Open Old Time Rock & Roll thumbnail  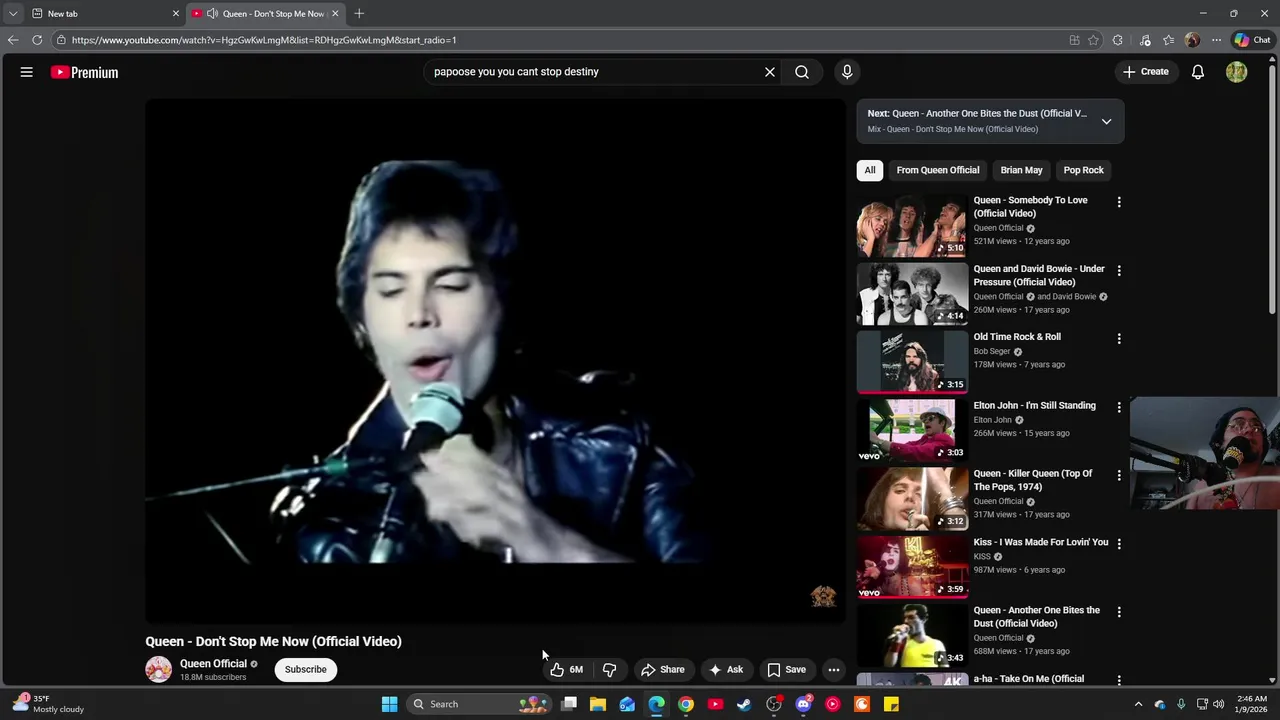click(x=912, y=362)
